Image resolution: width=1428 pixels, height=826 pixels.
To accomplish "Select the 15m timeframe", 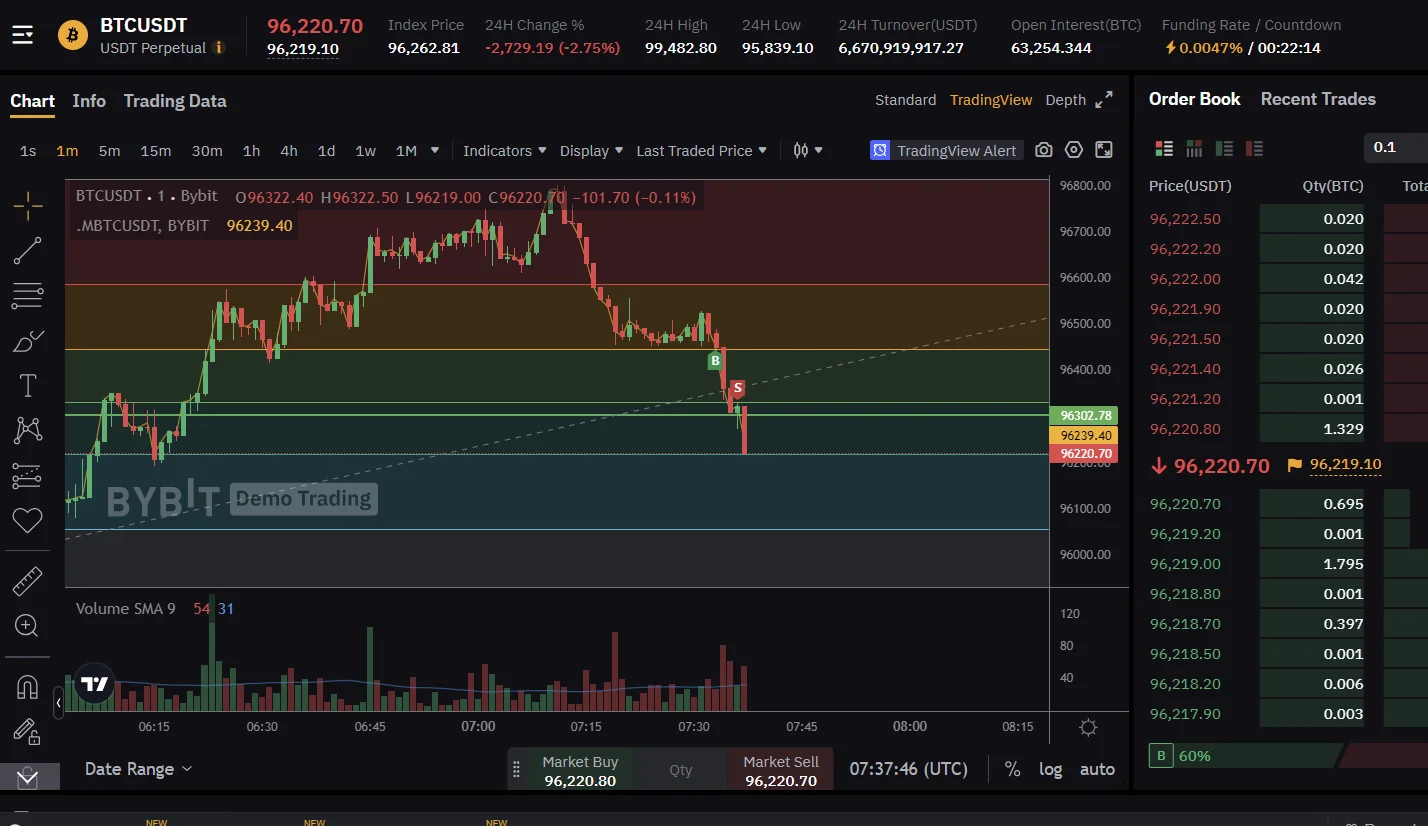I will click(x=155, y=151).
